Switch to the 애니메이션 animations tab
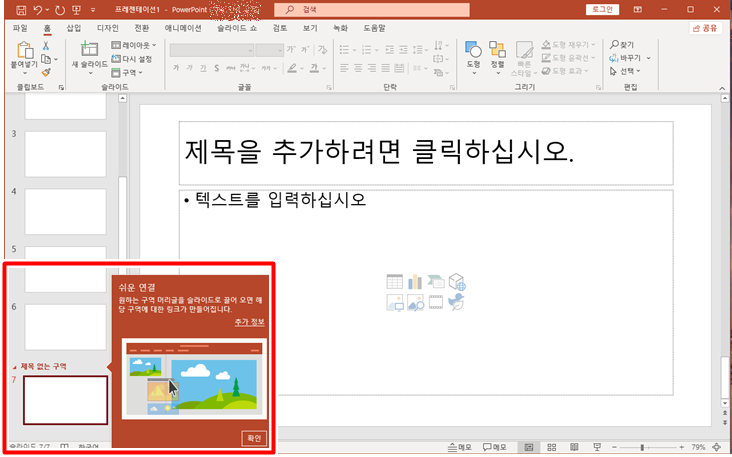Image resolution: width=732 pixels, height=457 pixels. tap(183, 28)
